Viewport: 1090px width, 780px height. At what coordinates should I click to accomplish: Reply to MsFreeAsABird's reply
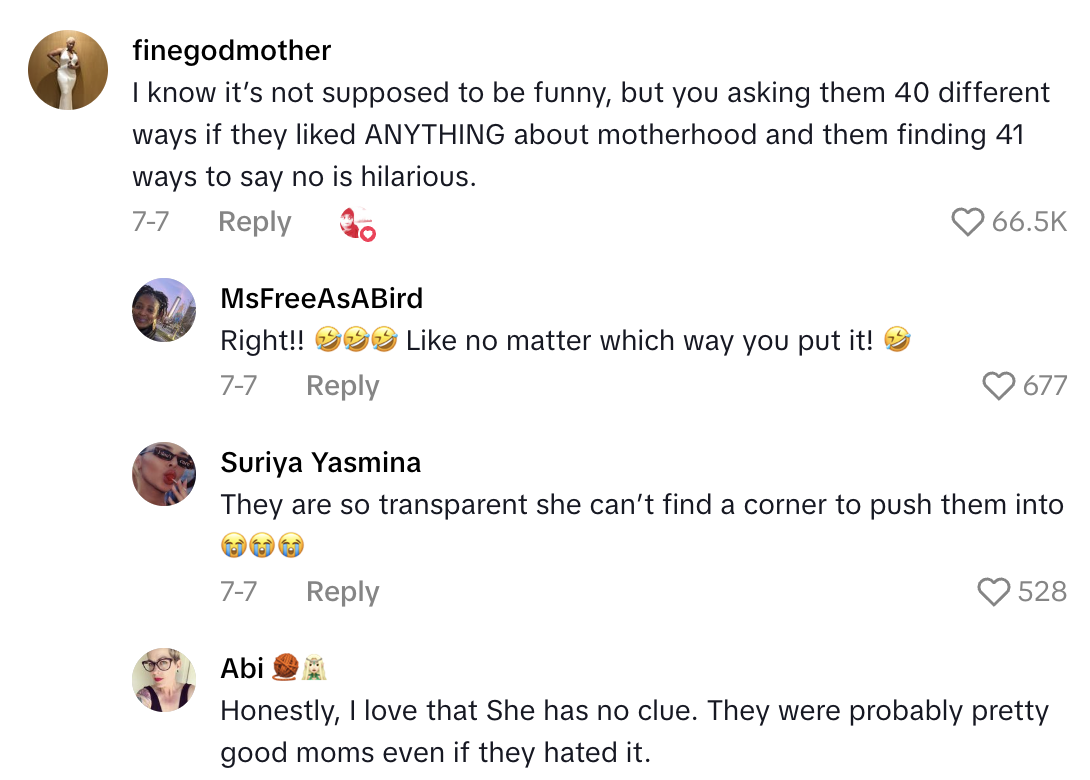coord(342,386)
